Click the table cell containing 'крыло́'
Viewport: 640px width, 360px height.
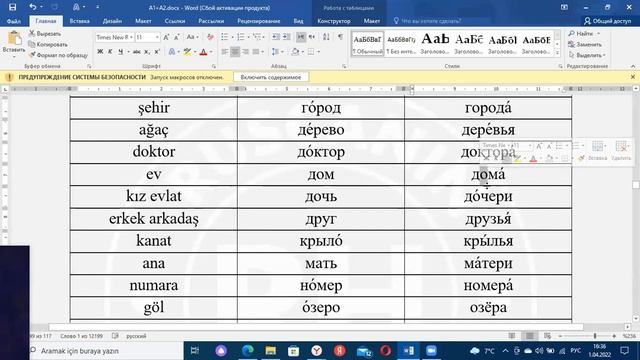click(x=321, y=241)
